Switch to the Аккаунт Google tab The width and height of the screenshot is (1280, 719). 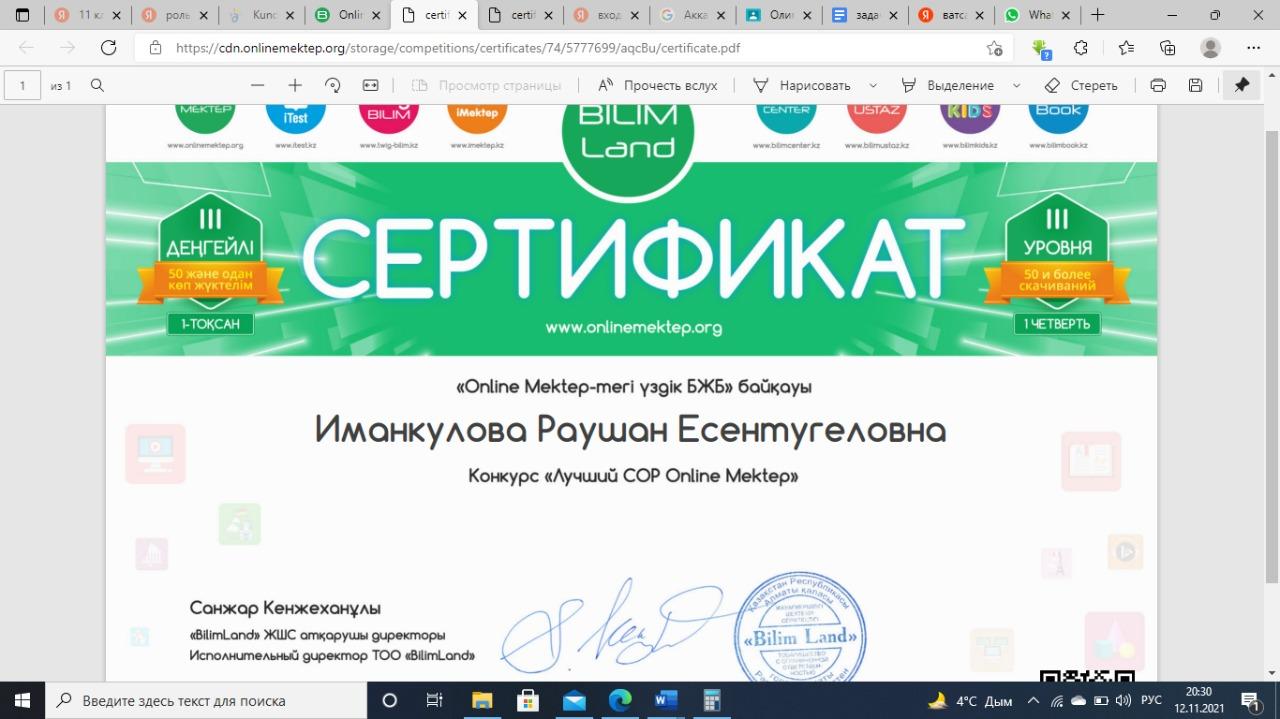coord(691,16)
